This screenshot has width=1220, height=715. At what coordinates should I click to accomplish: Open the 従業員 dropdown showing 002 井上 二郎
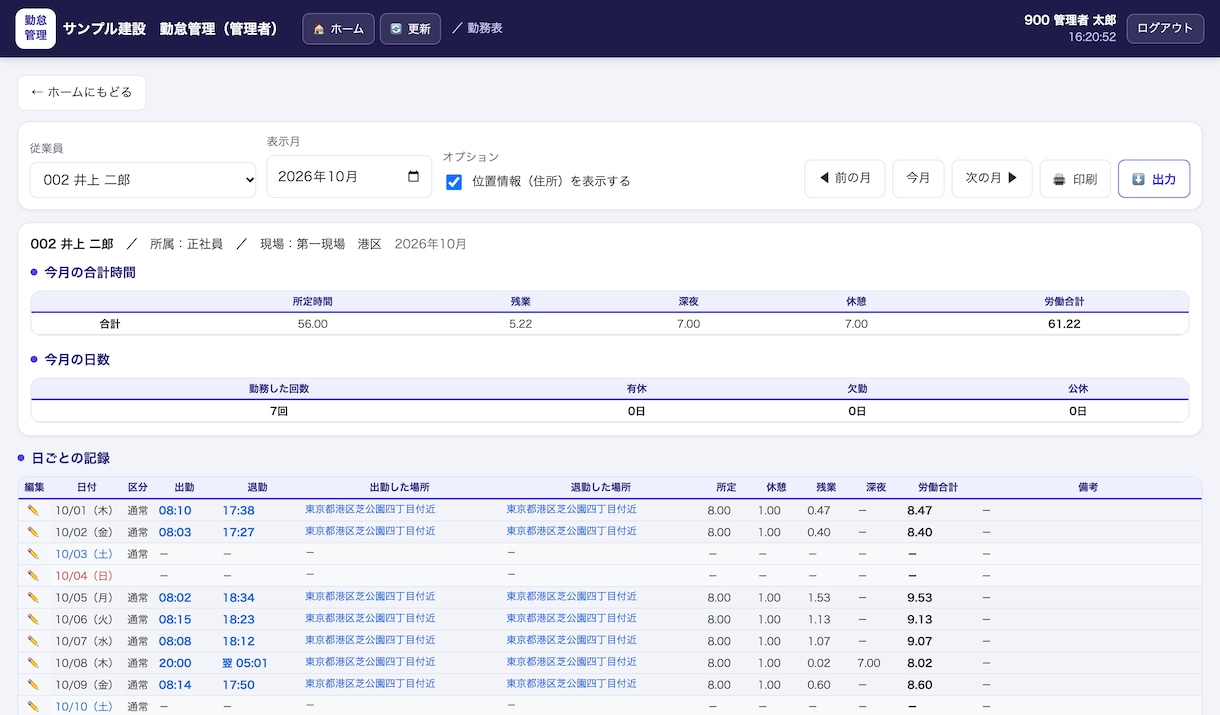click(143, 180)
